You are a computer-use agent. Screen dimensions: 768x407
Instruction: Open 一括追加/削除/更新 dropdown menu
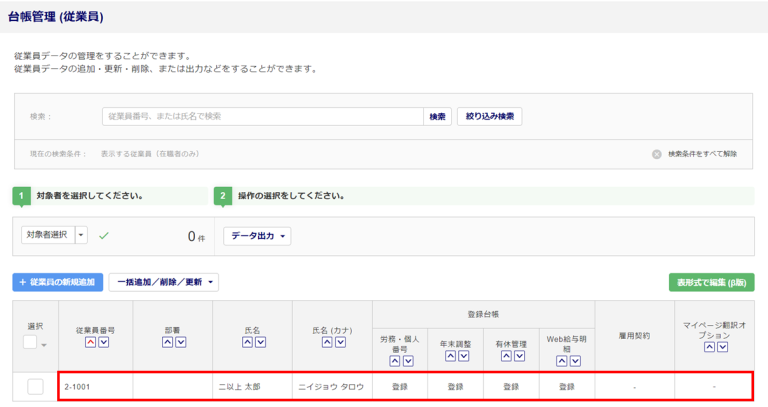coord(163,282)
